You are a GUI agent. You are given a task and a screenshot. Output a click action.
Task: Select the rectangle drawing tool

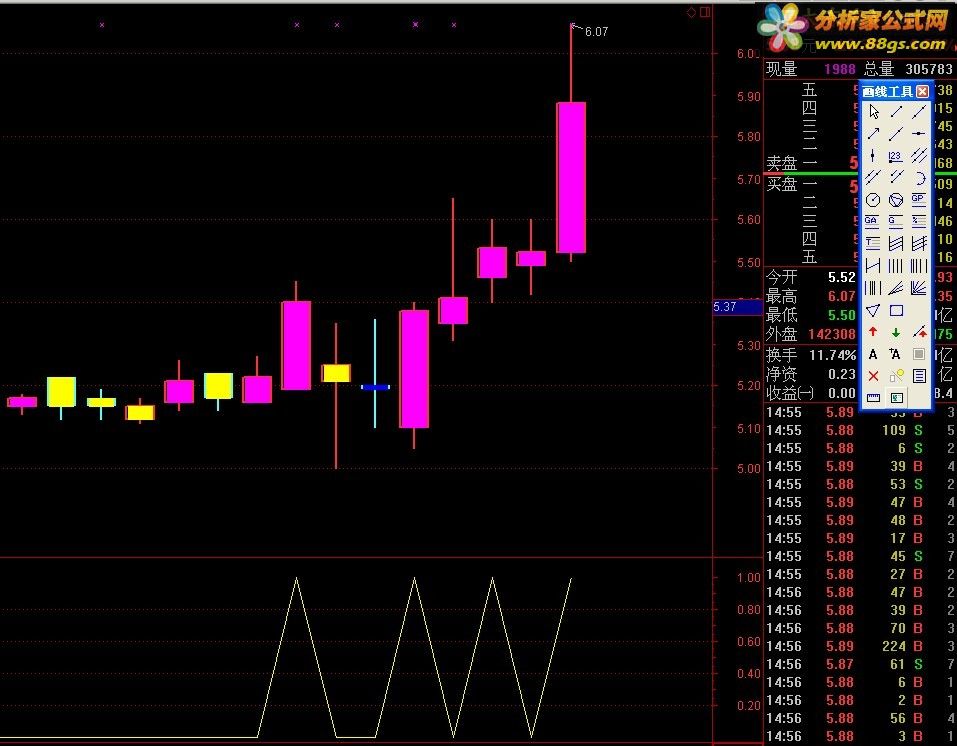(x=896, y=310)
